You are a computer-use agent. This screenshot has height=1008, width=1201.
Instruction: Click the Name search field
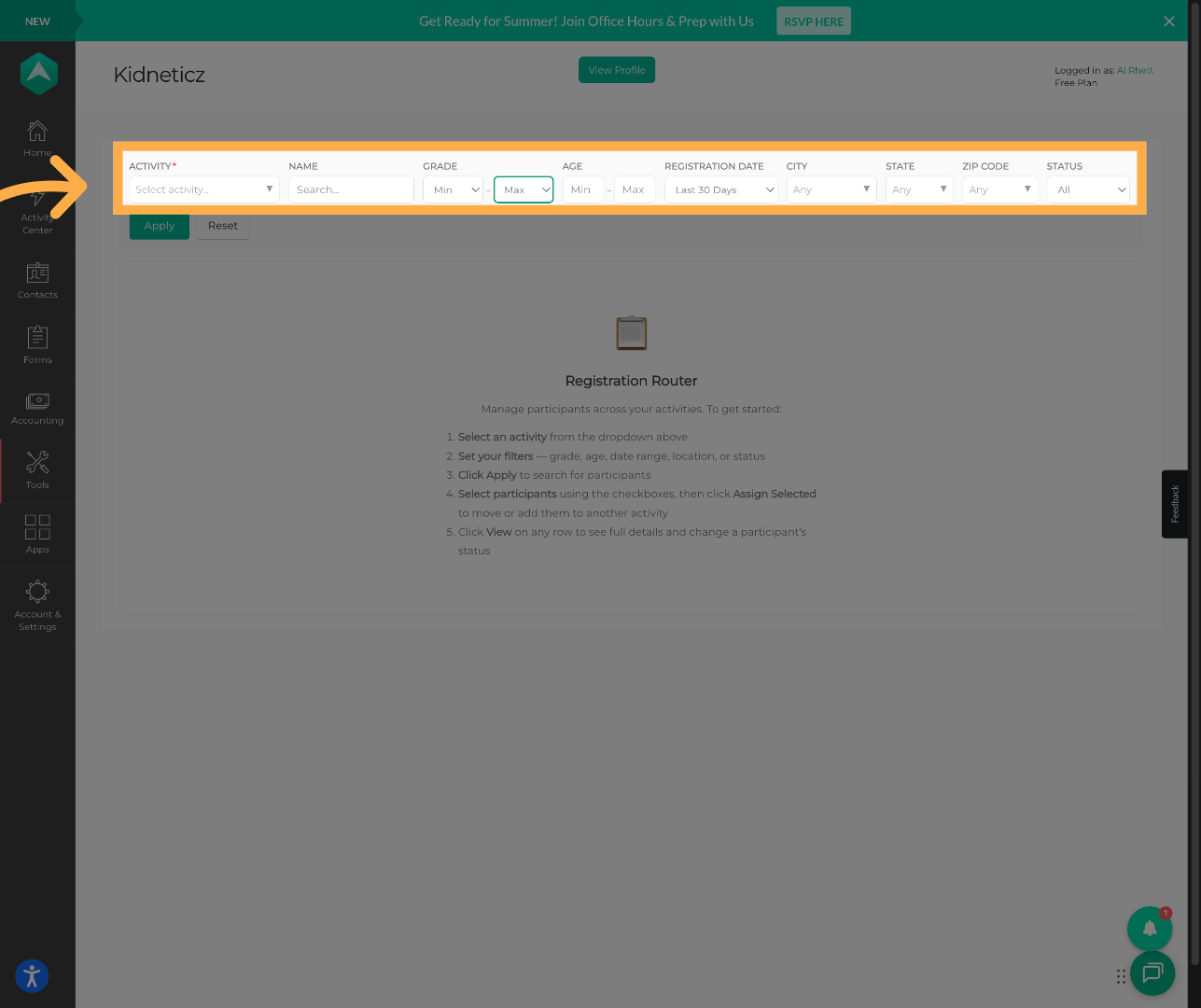pos(351,189)
